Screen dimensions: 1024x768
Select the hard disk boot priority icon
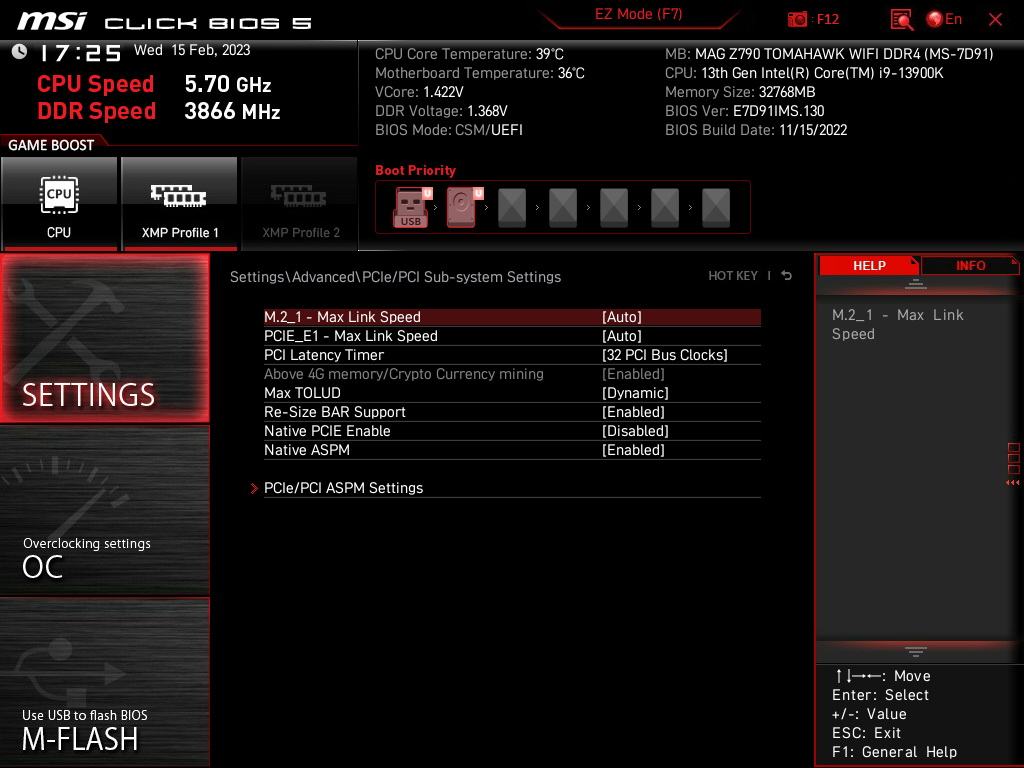pyautogui.click(x=462, y=207)
